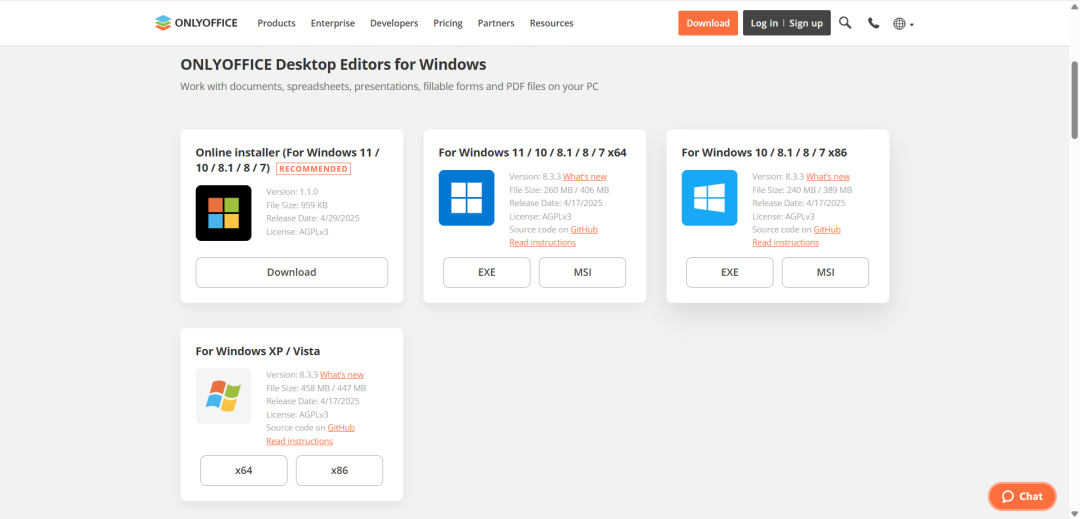Click "Version: 1.1.0" text

tap(292, 192)
